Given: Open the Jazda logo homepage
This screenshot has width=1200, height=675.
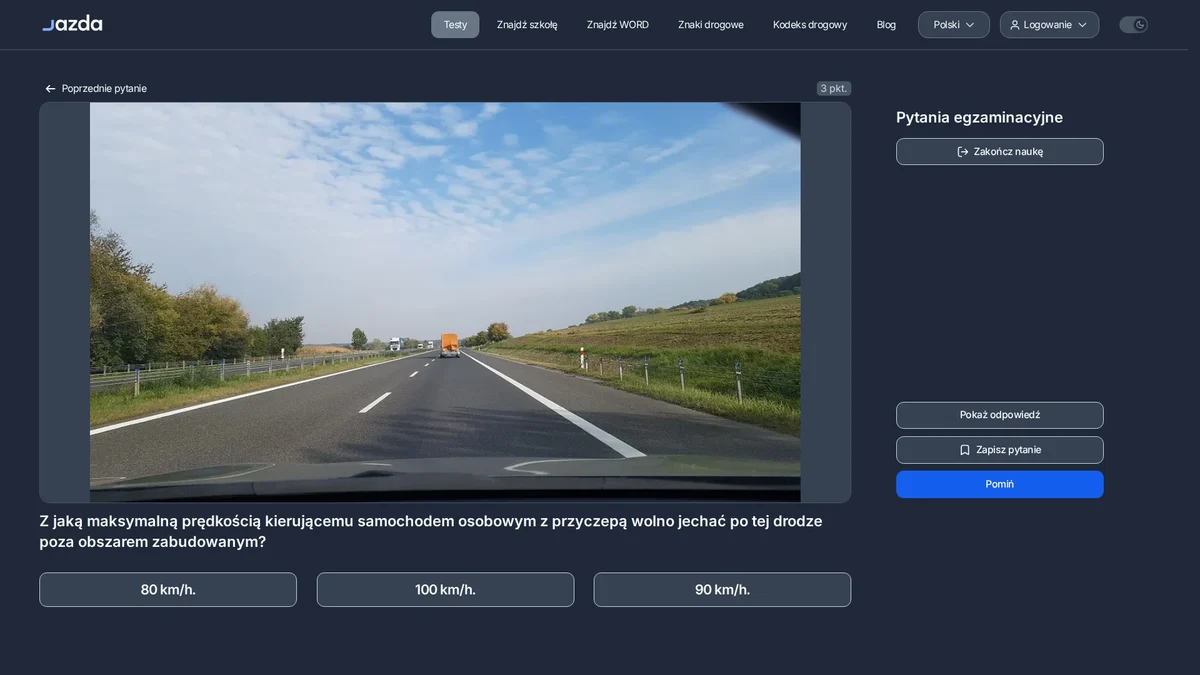Looking at the screenshot, I should tap(72, 24).
